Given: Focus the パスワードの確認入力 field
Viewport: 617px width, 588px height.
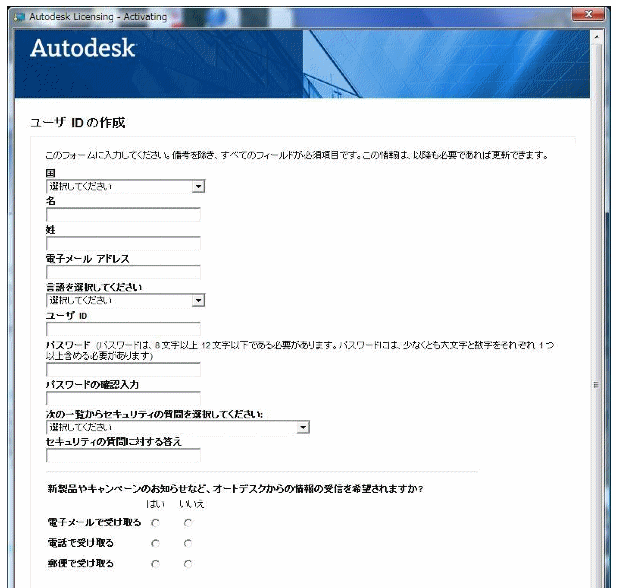Looking at the screenshot, I should click(x=123, y=399).
